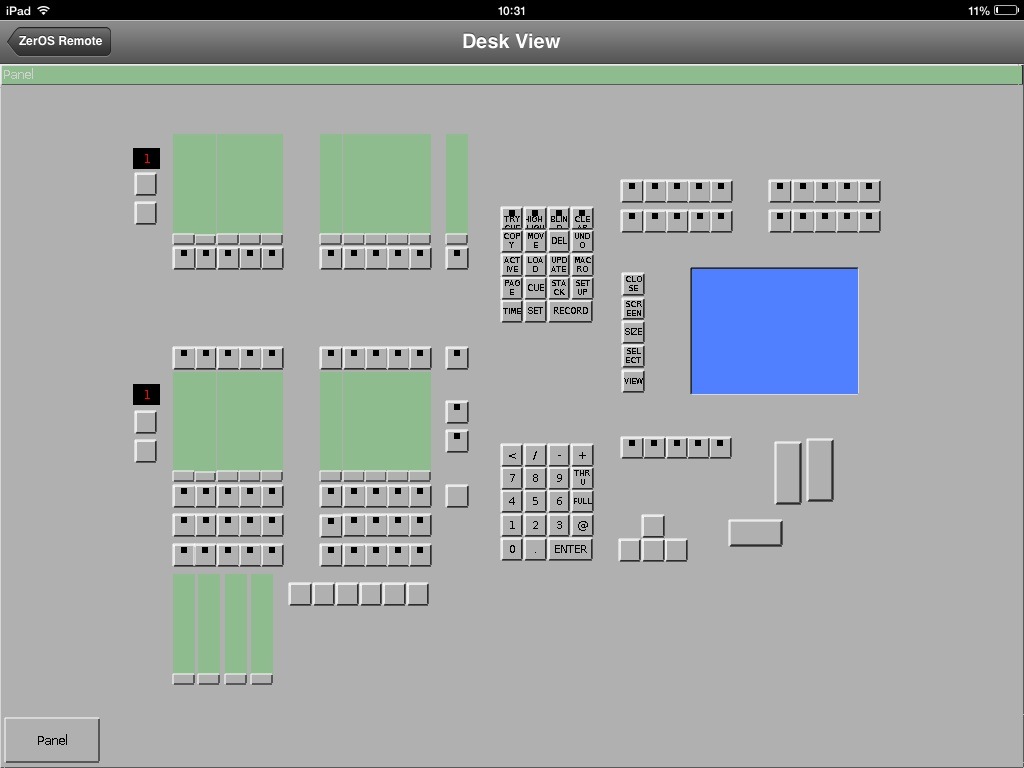Hit the RECORD key
1024x768 pixels.
pos(571,311)
